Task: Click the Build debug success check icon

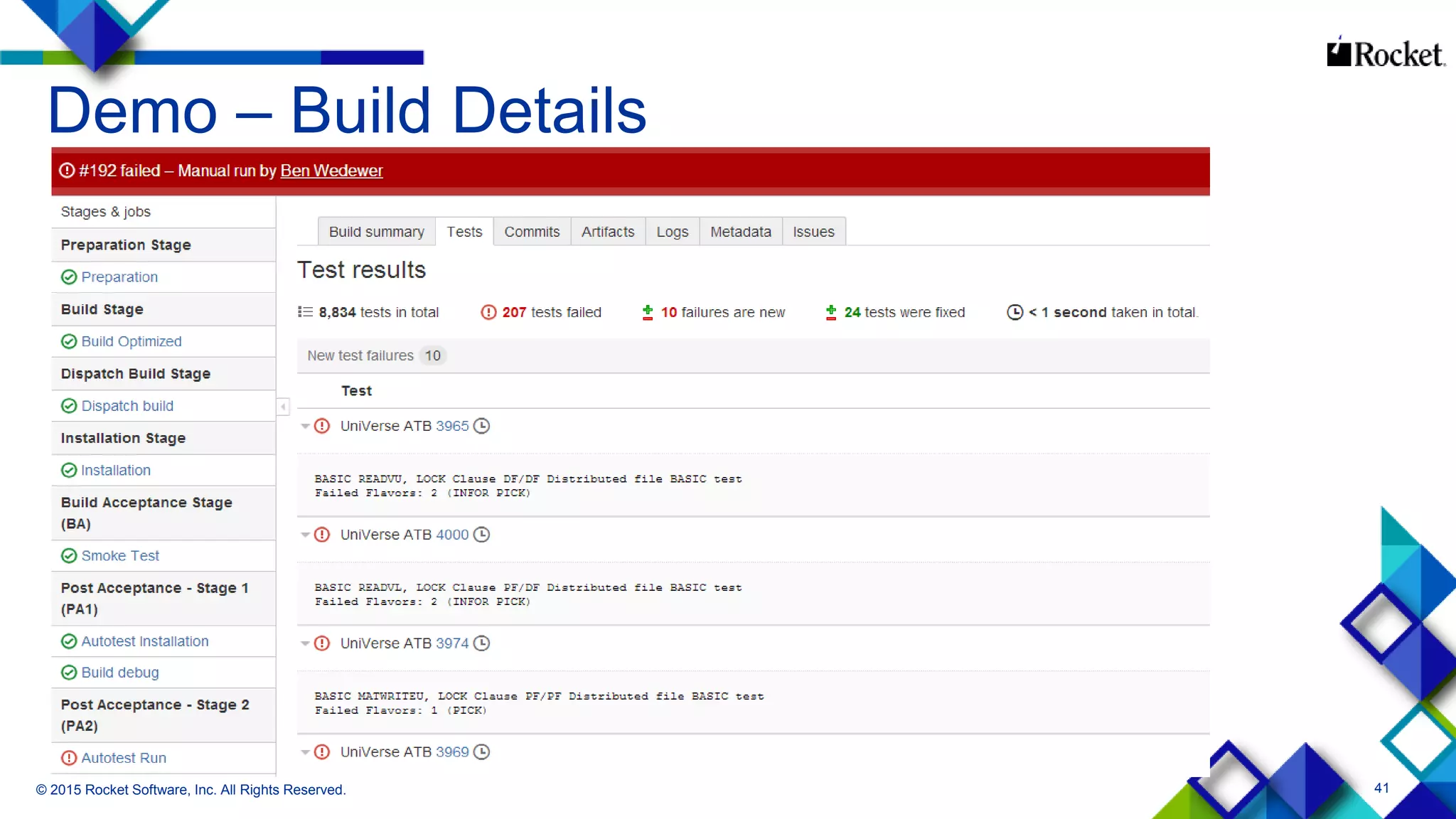Action: coord(69,673)
